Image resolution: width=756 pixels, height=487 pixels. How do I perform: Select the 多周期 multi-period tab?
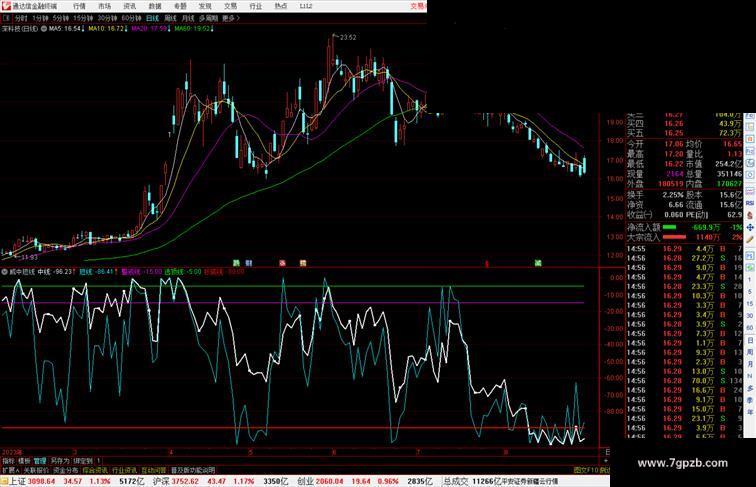coord(208,18)
